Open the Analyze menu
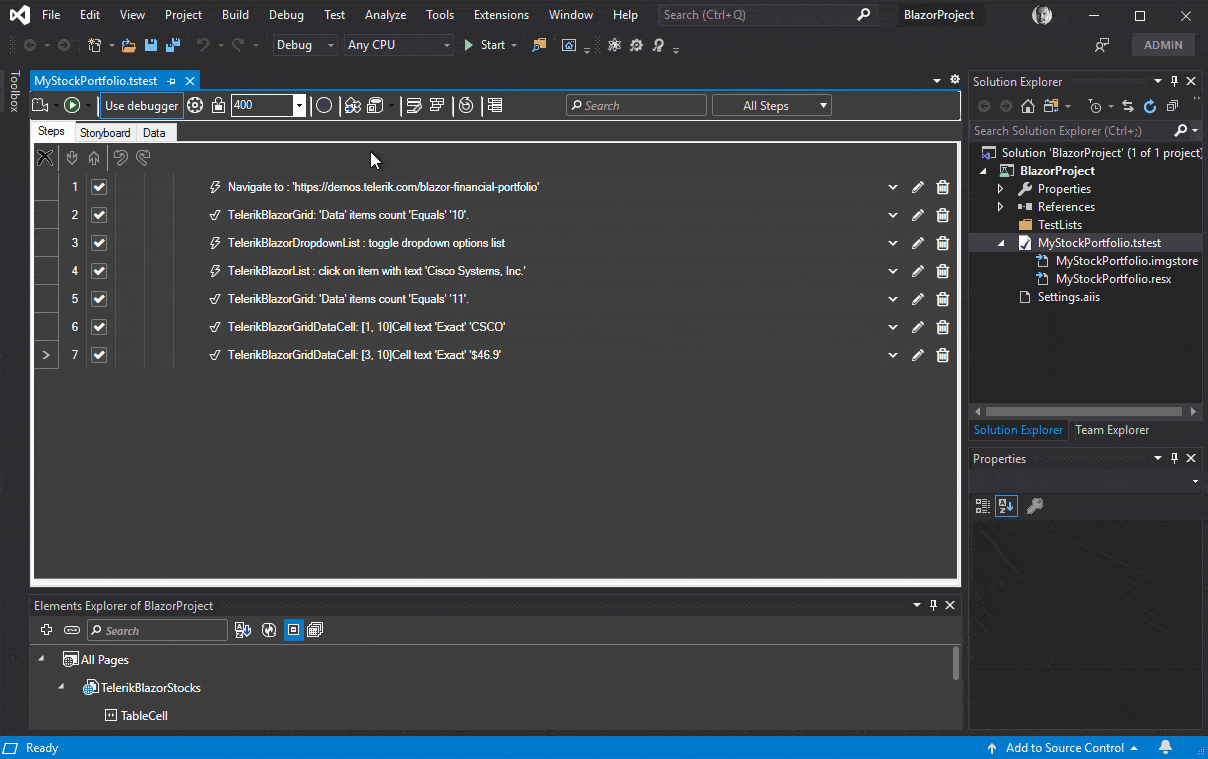Screen dimensions: 1208x759 click(385, 15)
